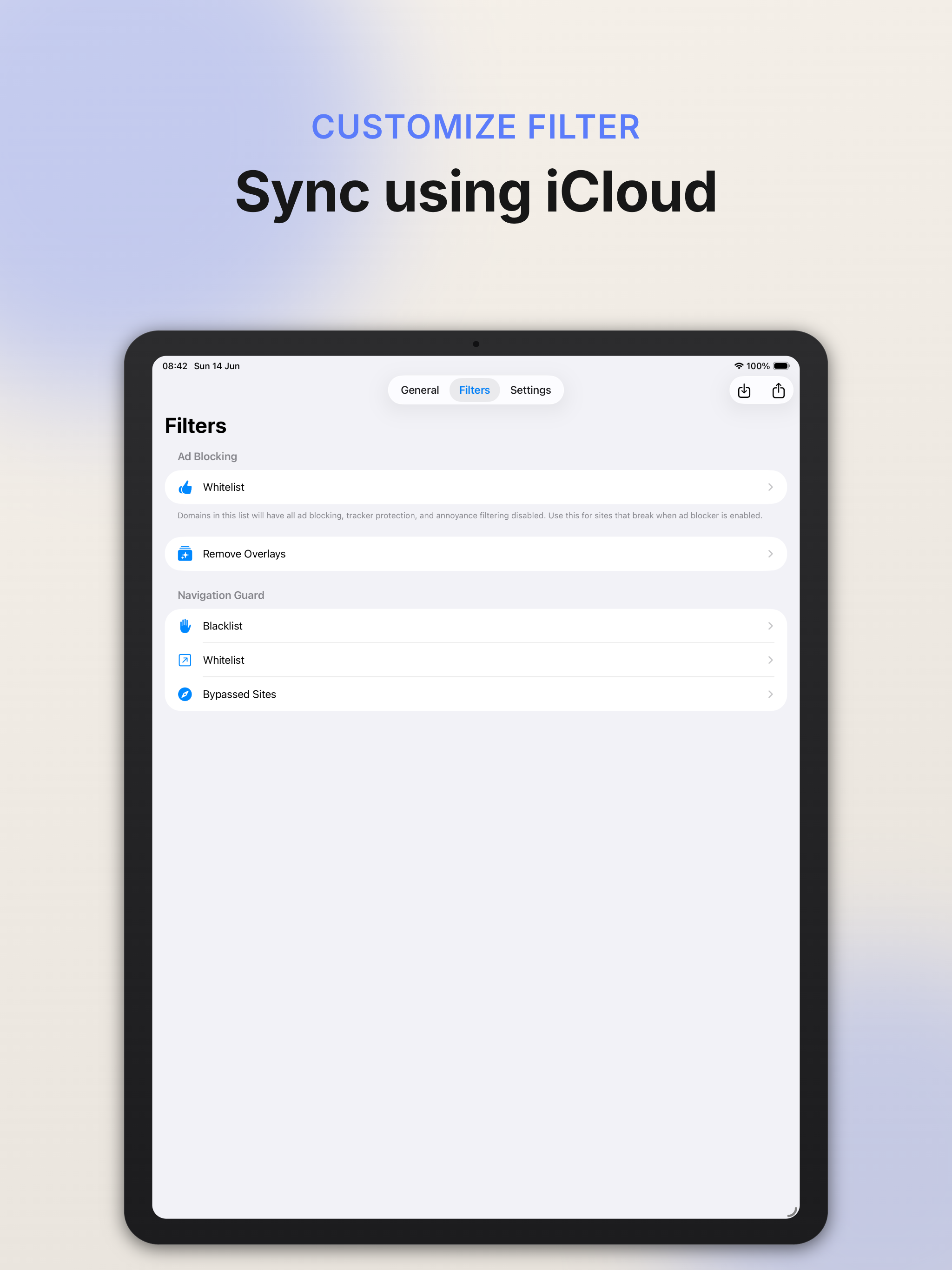
Task: Click the thumbs-up icon for Ad Blocking Whitelist
Action: coord(185,488)
